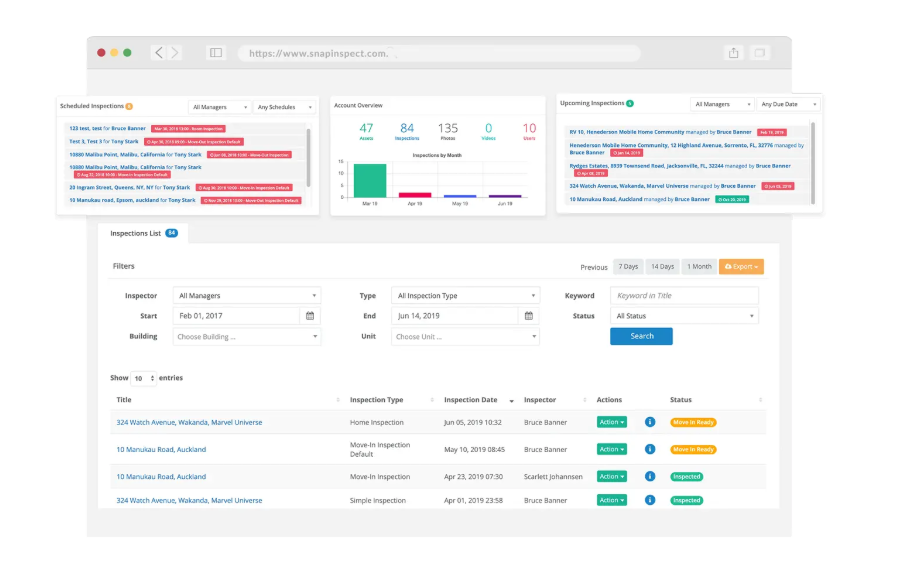Open 324 Watch Avenue Home Inspection link

point(189,422)
